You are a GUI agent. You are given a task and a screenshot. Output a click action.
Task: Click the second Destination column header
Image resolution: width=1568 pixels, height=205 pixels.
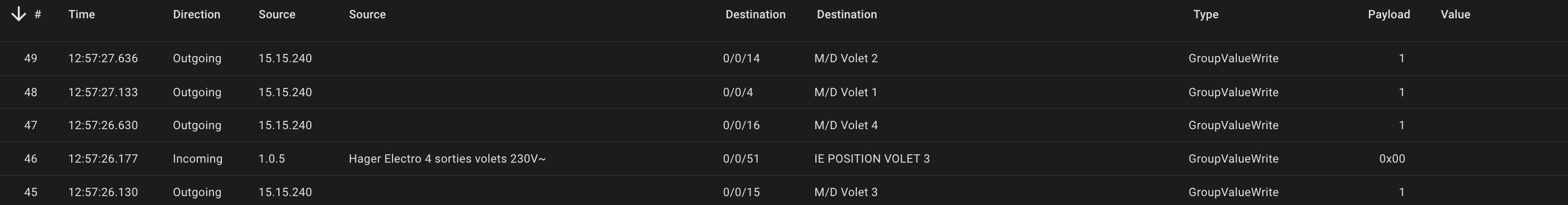(x=847, y=15)
